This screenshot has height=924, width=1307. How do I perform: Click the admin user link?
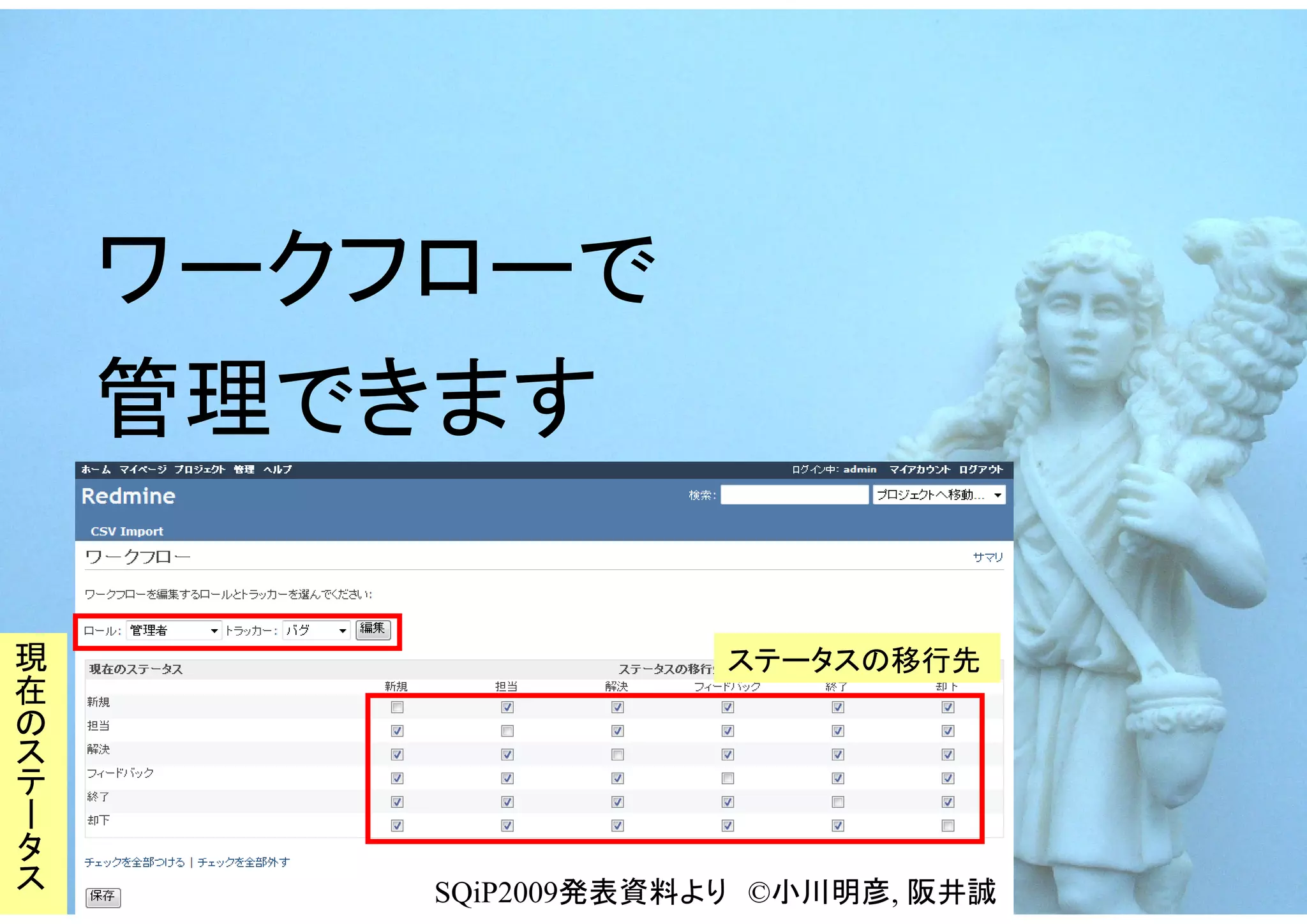click(x=860, y=469)
